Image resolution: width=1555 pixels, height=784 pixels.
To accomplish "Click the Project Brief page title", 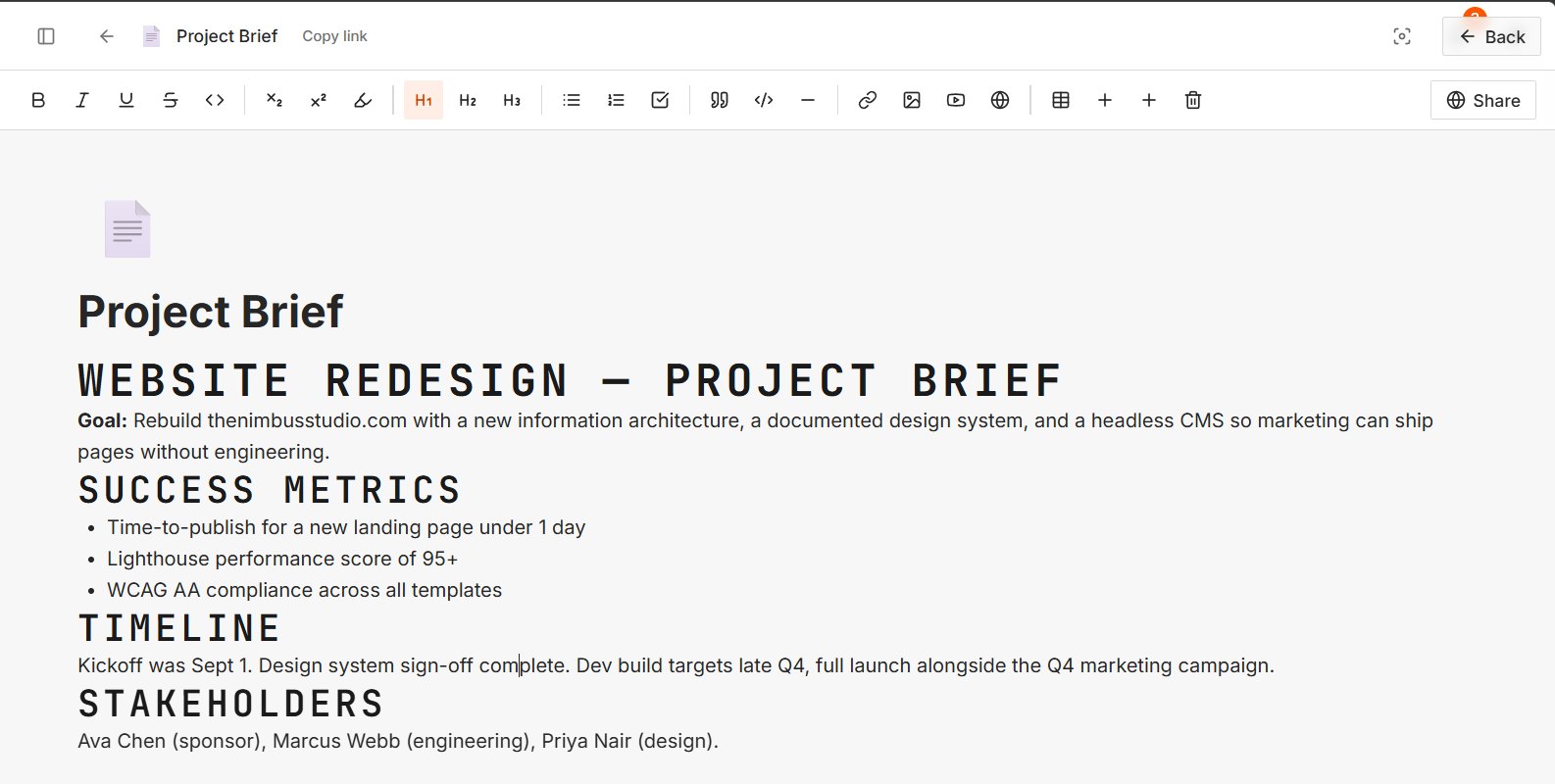I will pyautogui.click(x=211, y=312).
